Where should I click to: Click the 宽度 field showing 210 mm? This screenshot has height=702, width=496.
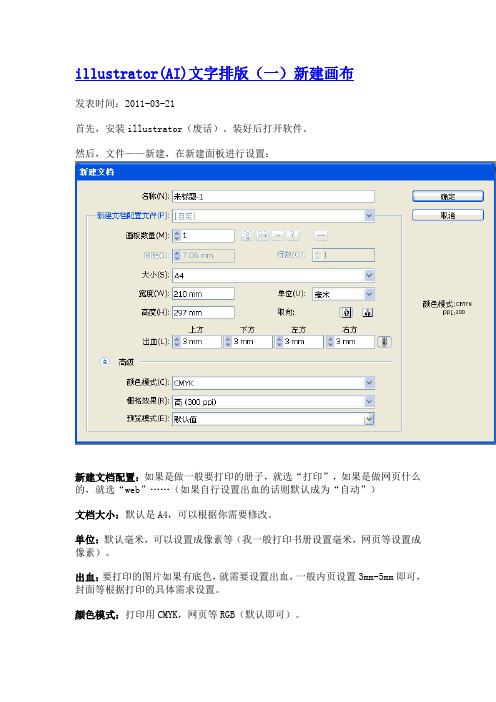pyautogui.click(x=203, y=294)
